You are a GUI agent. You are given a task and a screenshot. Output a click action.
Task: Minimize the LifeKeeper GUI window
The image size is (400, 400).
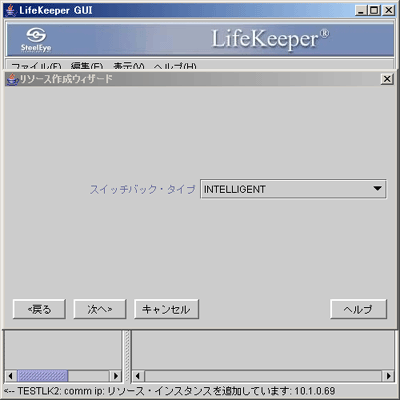coord(361,10)
